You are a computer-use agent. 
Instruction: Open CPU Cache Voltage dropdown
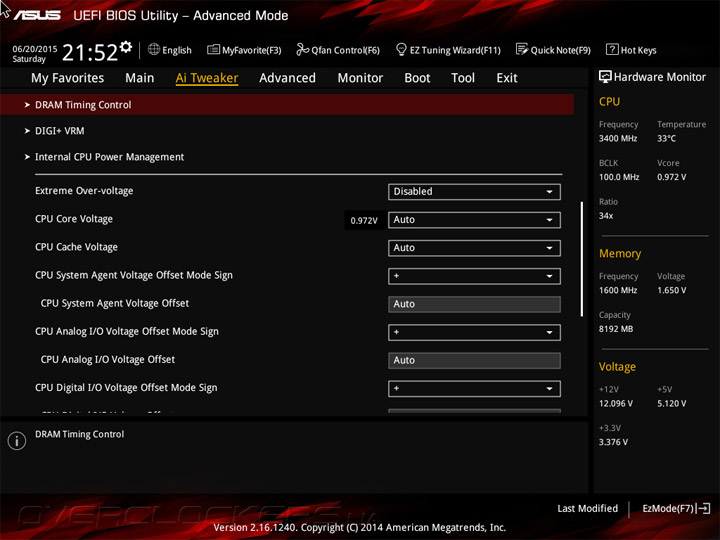pyautogui.click(x=474, y=248)
